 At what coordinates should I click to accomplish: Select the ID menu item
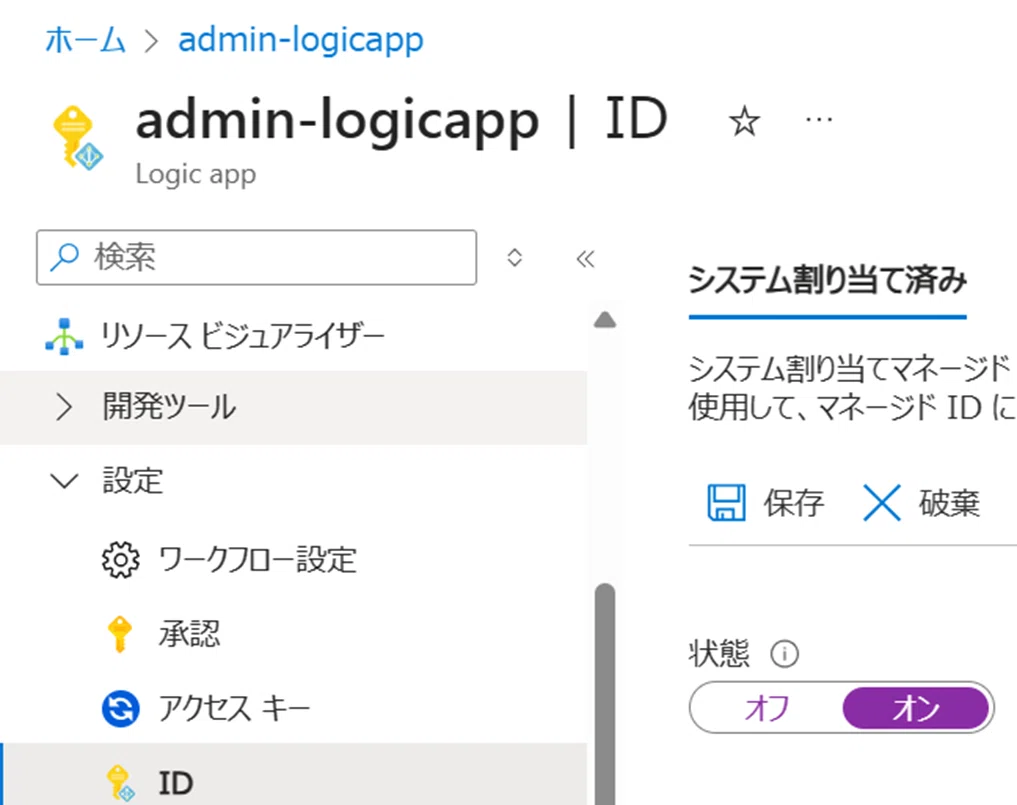click(x=293, y=776)
